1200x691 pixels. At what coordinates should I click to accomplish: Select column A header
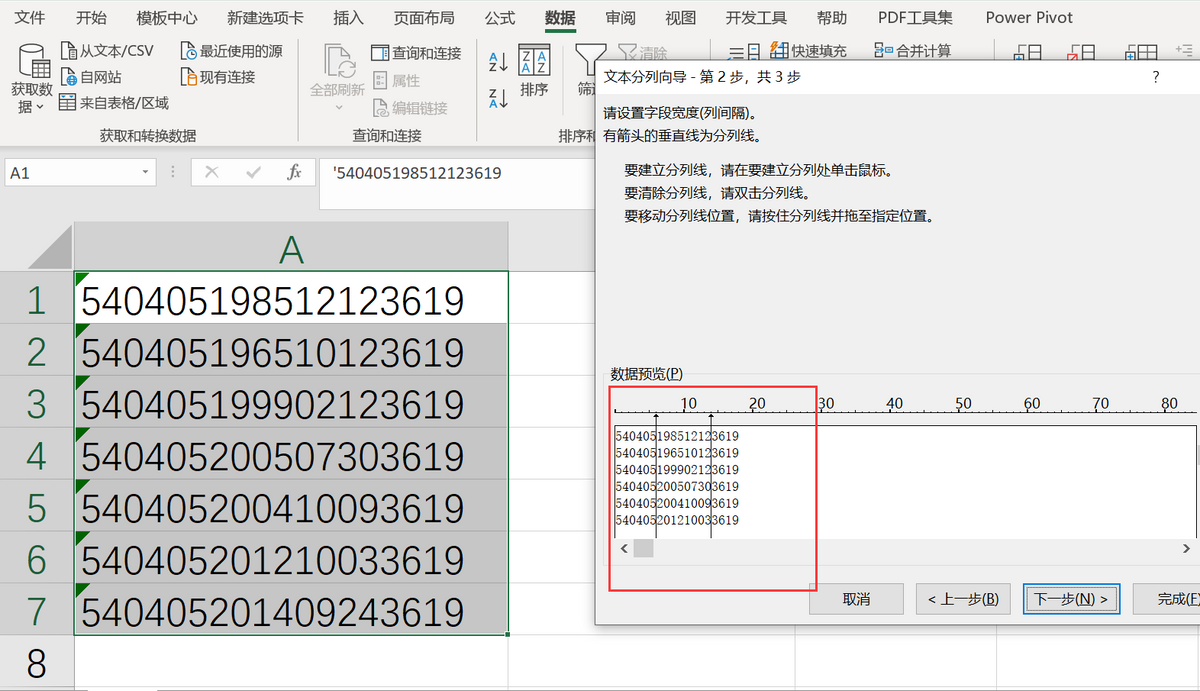coord(291,247)
